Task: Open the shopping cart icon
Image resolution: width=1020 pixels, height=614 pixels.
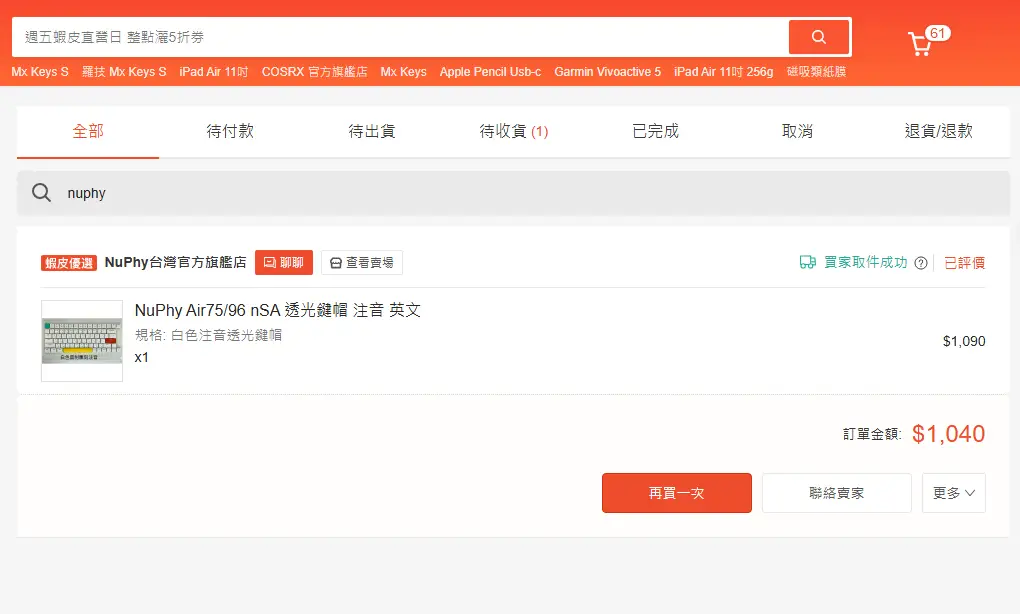Action: 920,44
